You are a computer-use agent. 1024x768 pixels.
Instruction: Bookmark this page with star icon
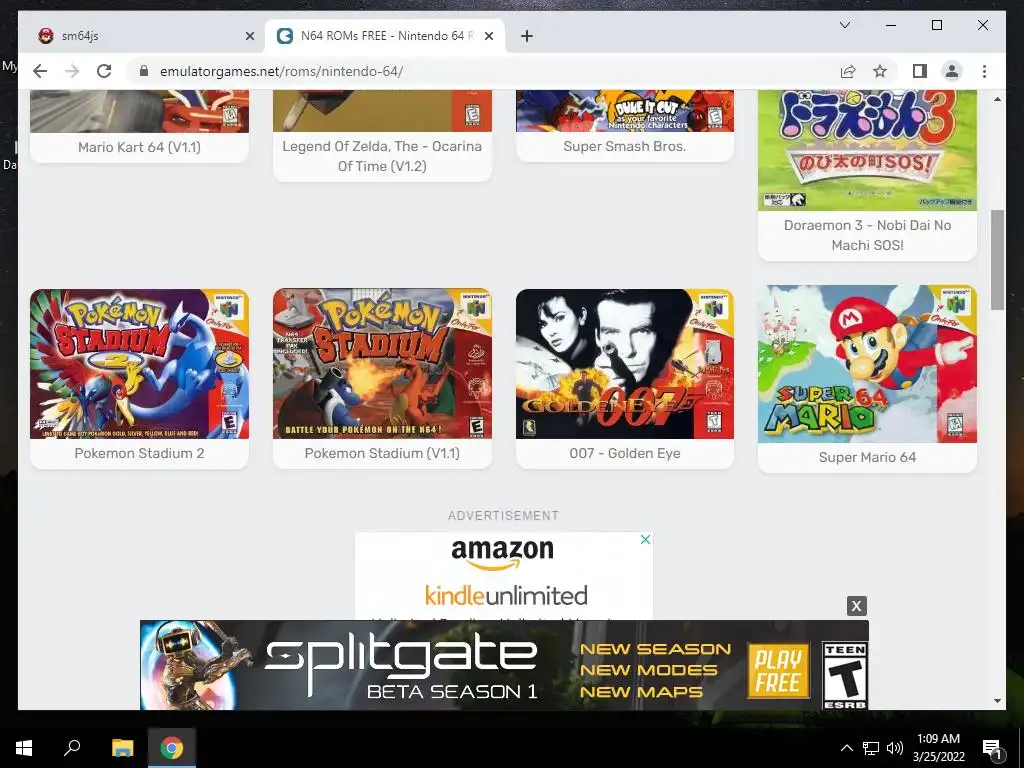[880, 71]
